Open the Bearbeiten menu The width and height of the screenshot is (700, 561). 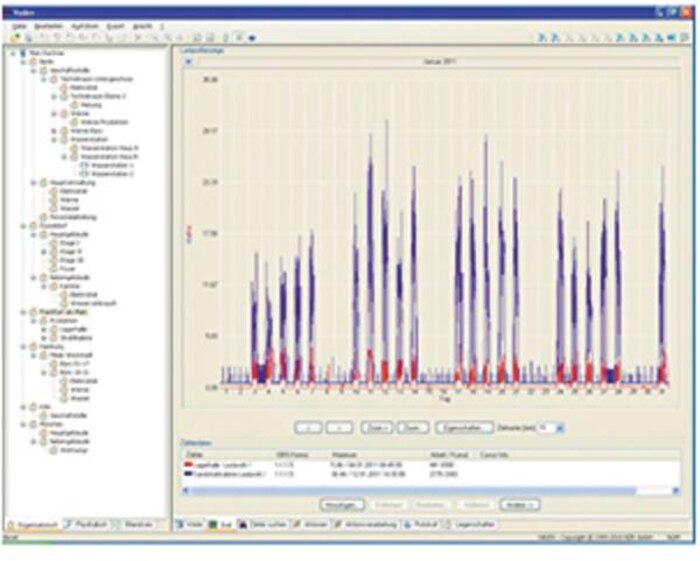coord(49,26)
